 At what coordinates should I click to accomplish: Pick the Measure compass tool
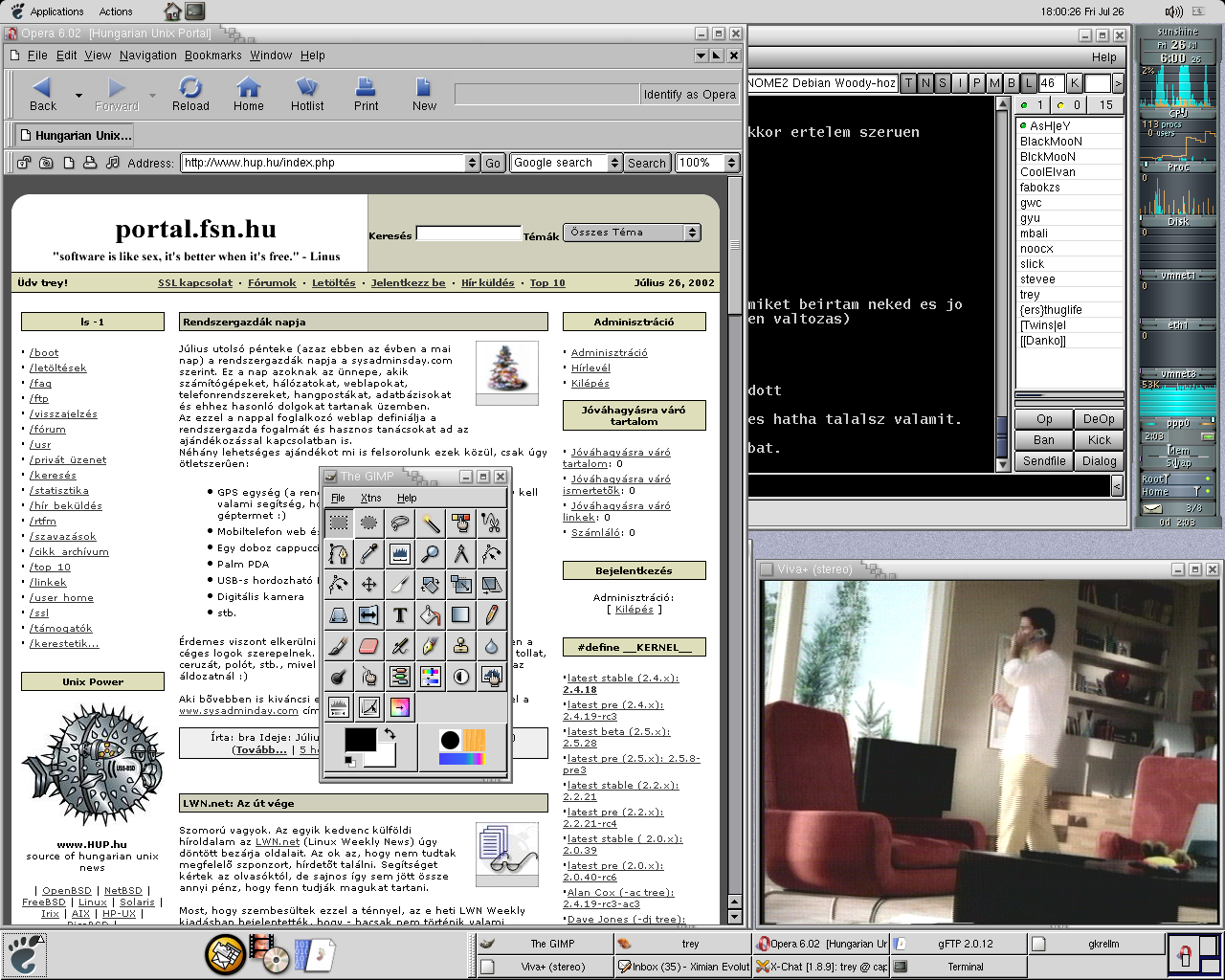(x=461, y=553)
